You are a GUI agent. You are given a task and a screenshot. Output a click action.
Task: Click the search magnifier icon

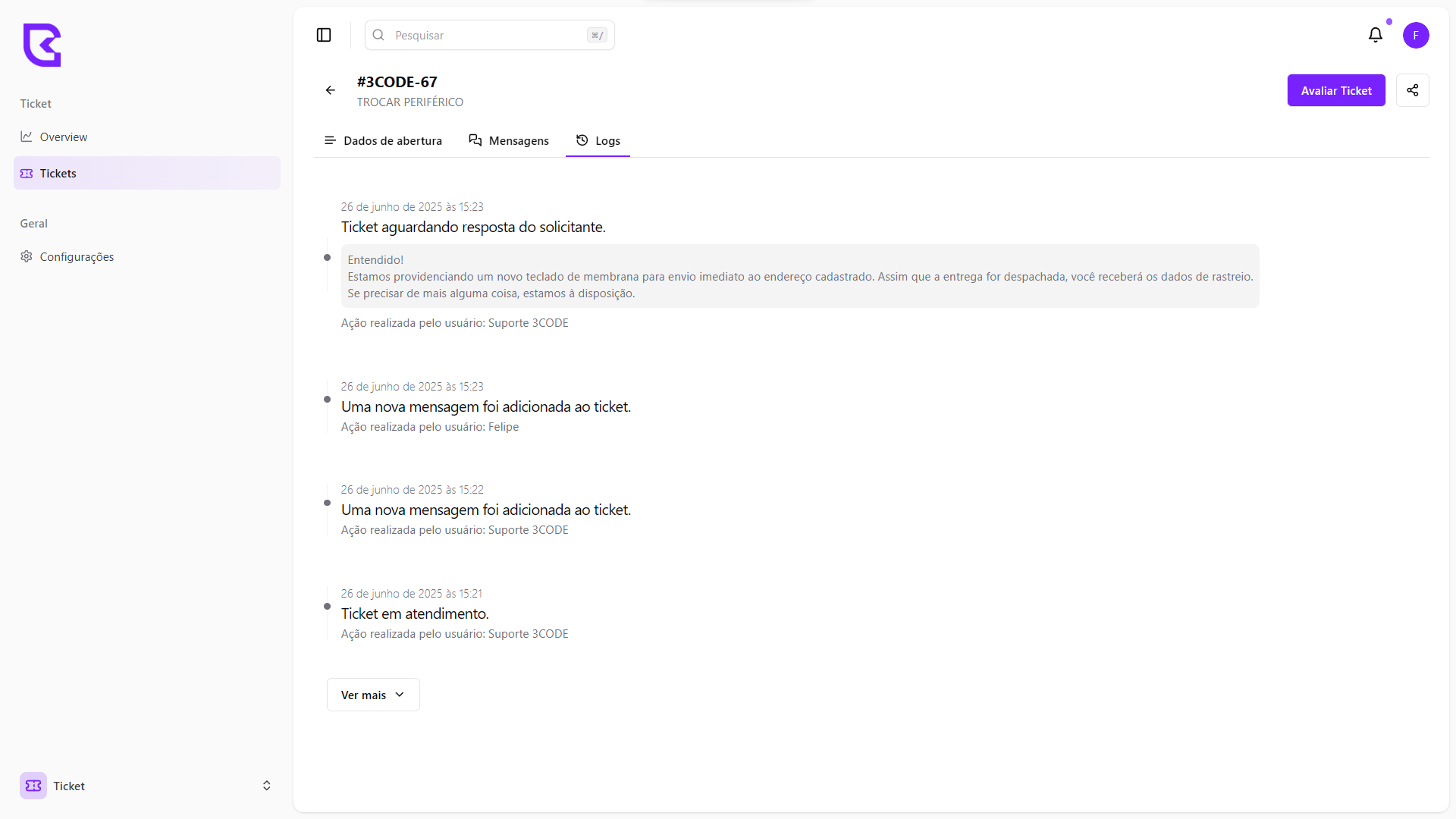(x=378, y=35)
